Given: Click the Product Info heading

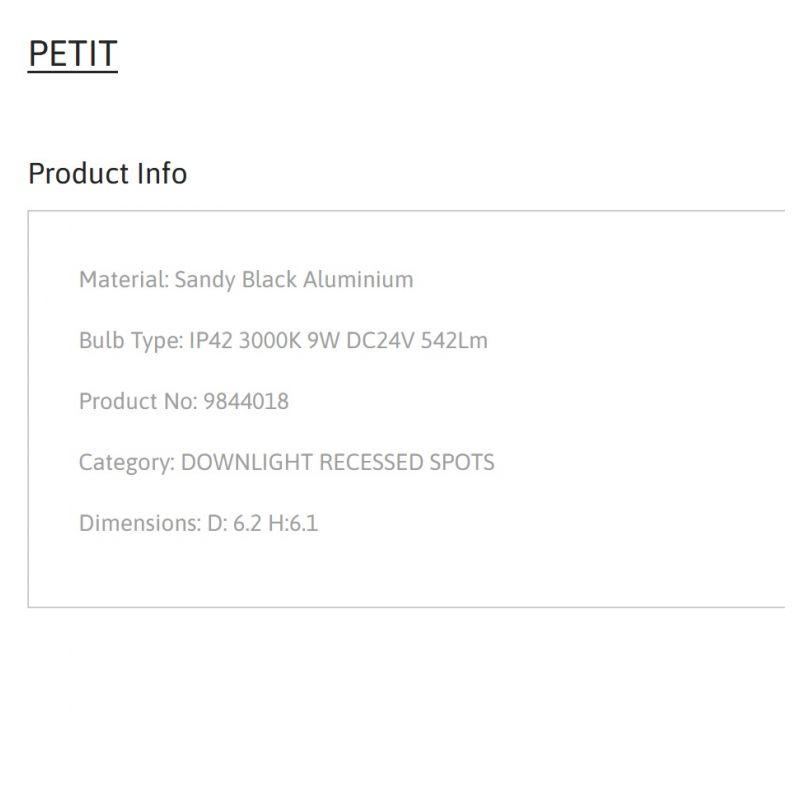Looking at the screenshot, I should (107, 173).
